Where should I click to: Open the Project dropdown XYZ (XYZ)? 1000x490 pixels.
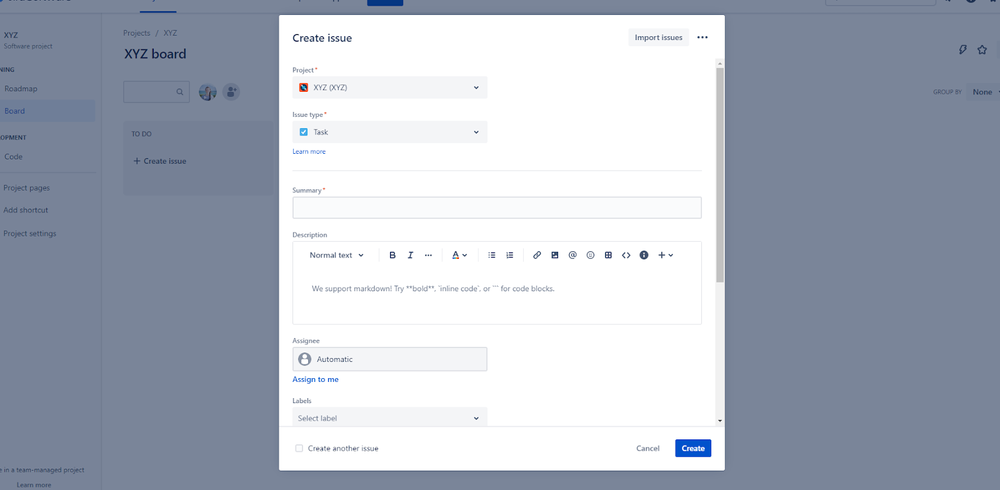[390, 87]
